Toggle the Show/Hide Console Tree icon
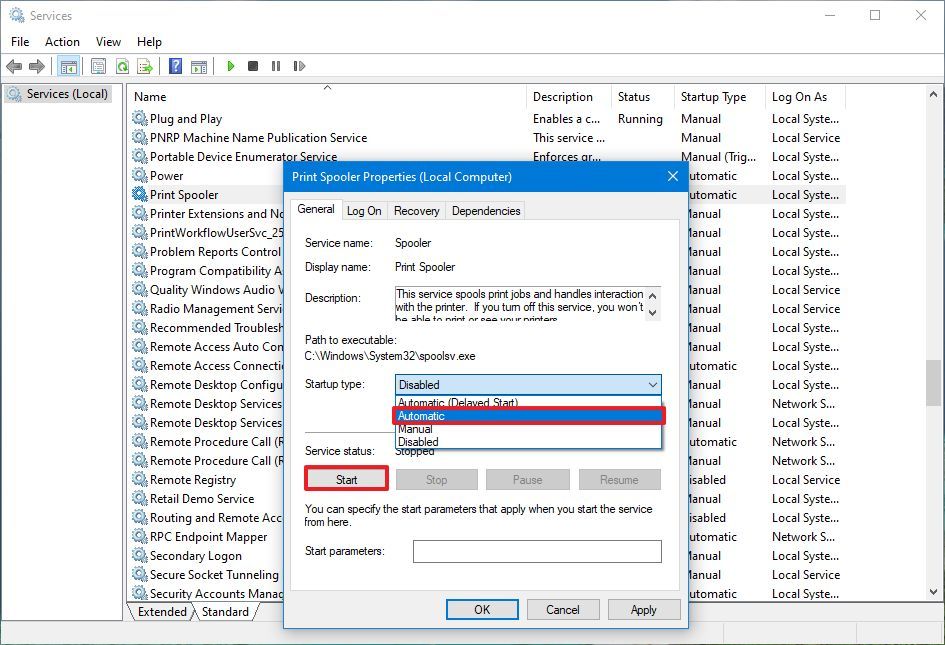This screenshot has width=945, height=645. pos(68,66)
